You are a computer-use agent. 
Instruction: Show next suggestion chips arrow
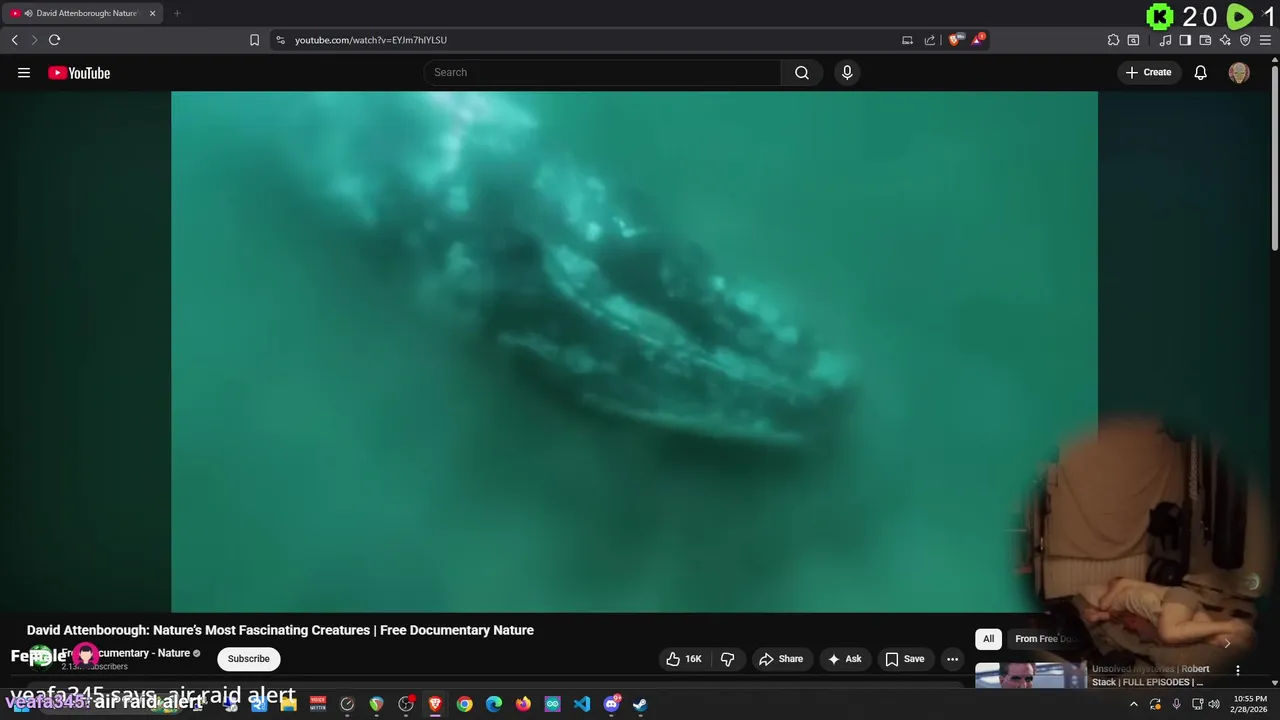coord(1227,643)
